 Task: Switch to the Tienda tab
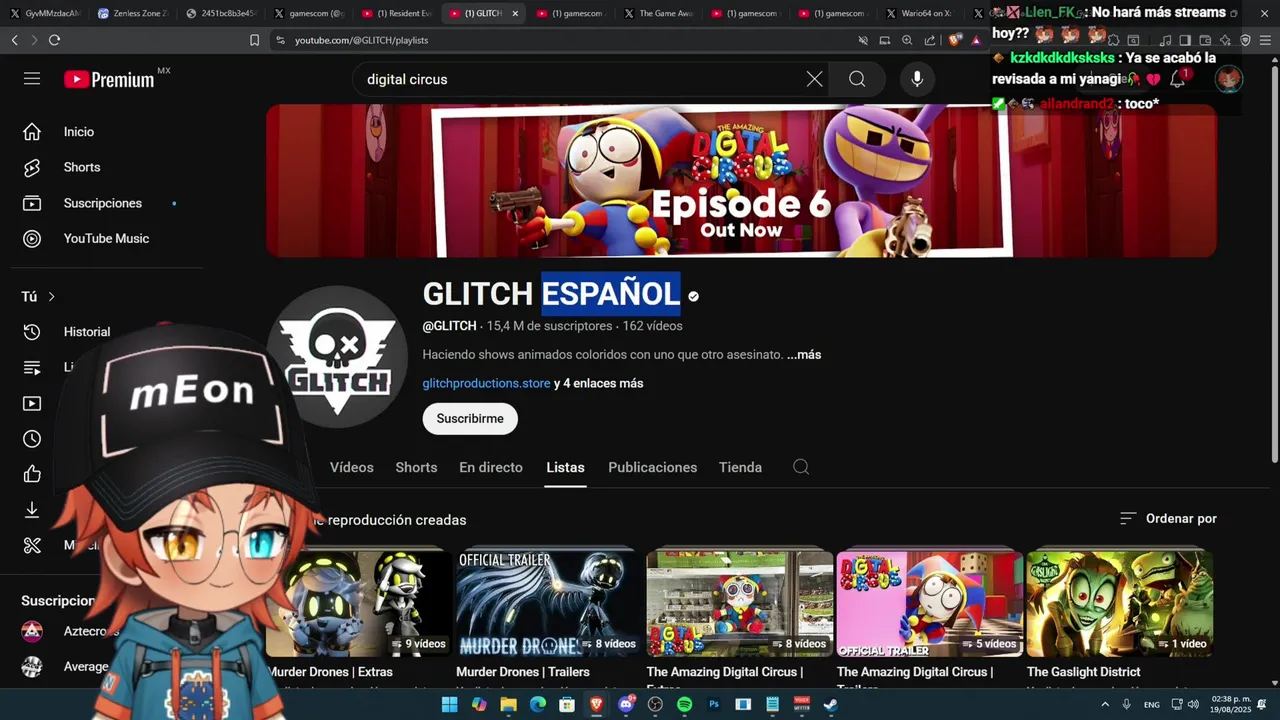(x=740, y=467)
